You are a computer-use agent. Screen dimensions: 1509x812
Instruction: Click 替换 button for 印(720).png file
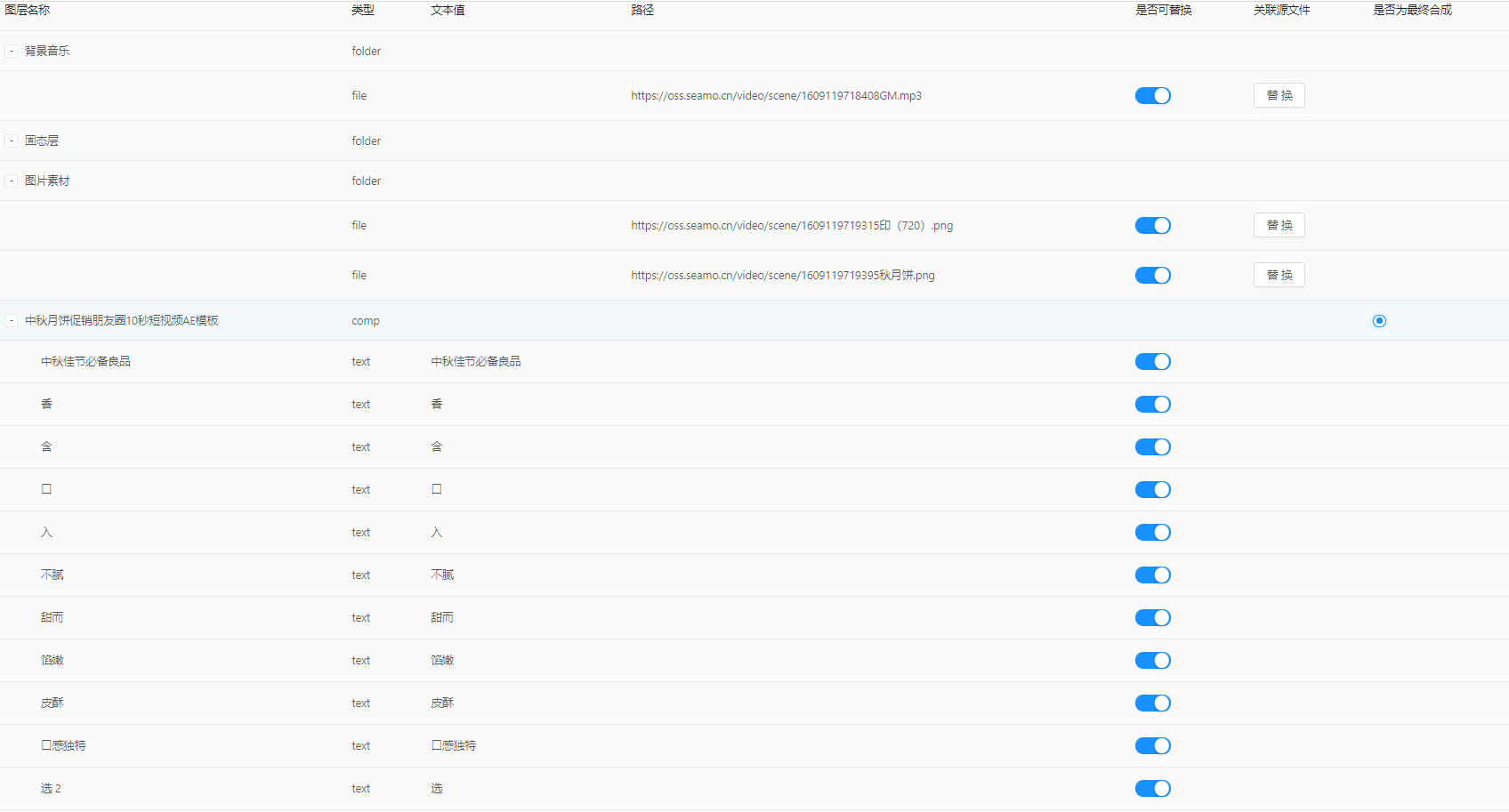(1279, 225)
